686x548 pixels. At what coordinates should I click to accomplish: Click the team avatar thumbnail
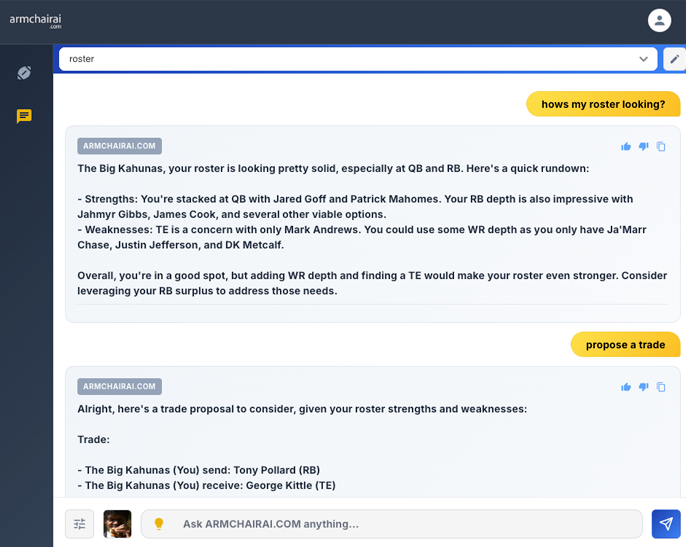coord(117,524)
